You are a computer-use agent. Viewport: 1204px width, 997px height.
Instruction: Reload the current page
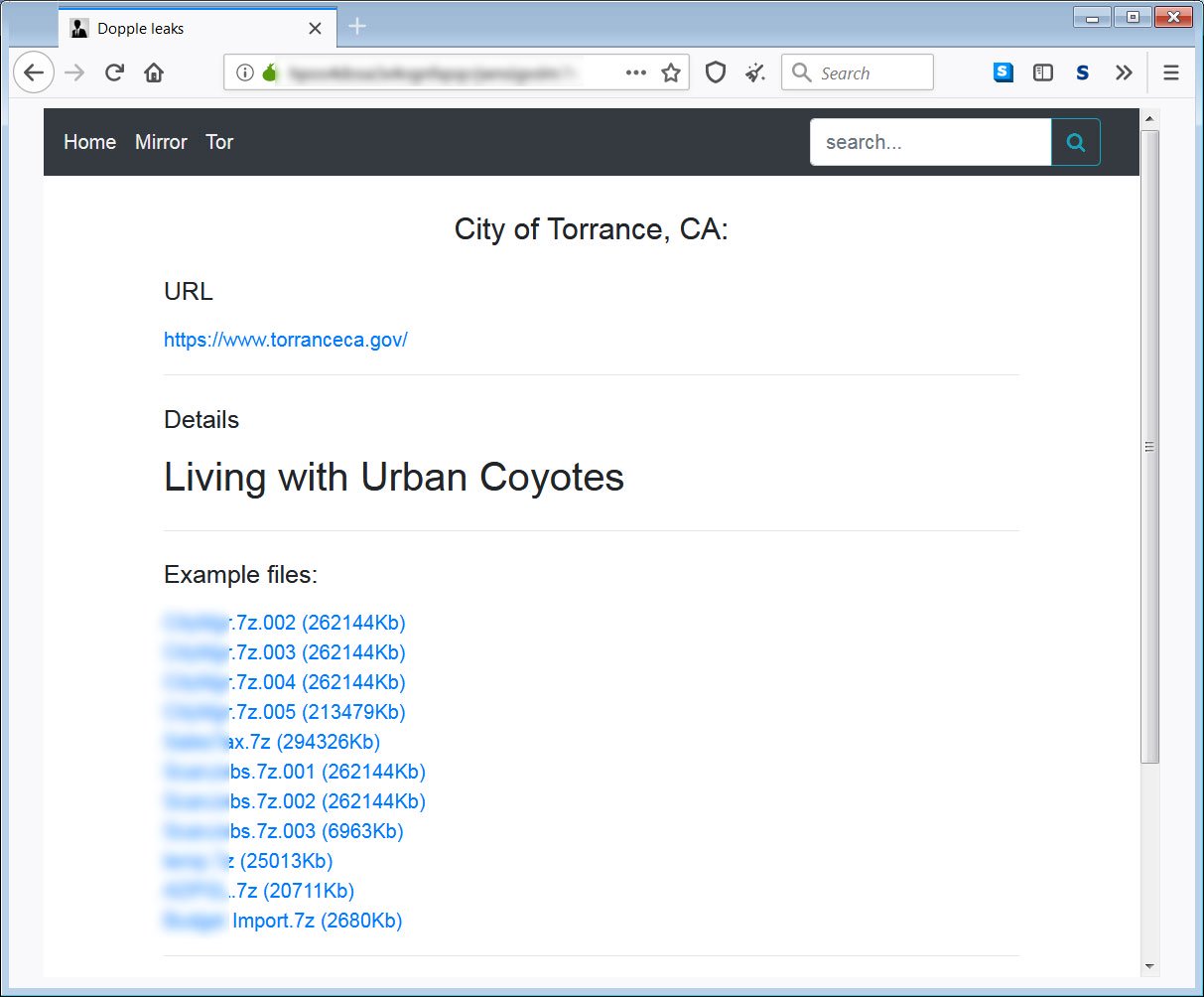pyautogui.click(x=114, y=72)
